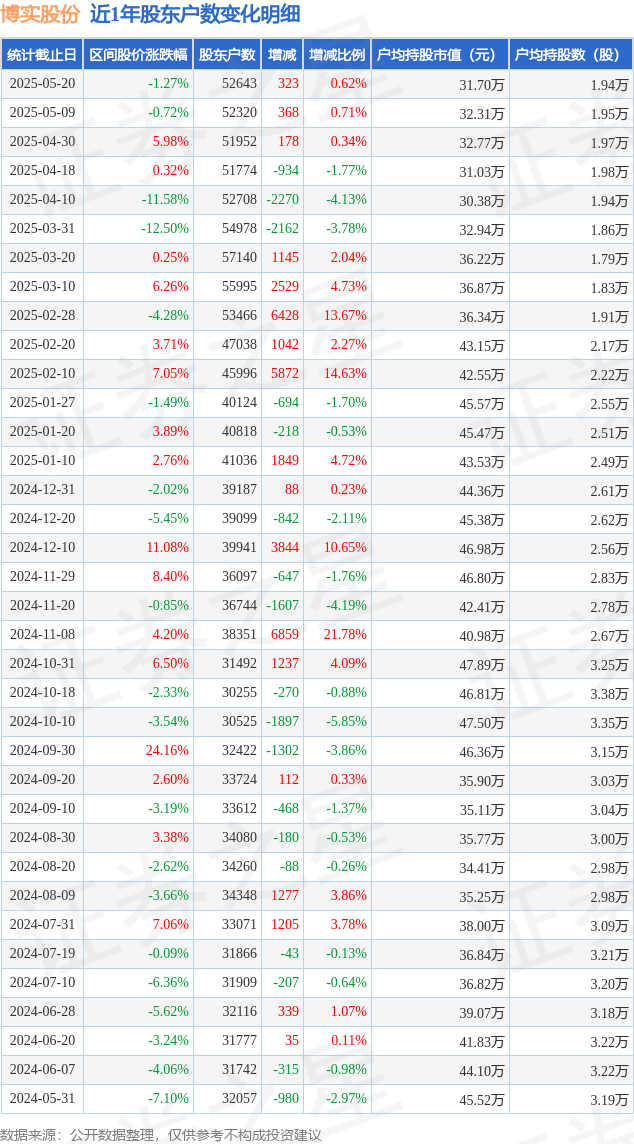The height and width of the screenshot is (1144, 634).
Task: Select the 统计截止日 column header
Action: coord(42,55)
